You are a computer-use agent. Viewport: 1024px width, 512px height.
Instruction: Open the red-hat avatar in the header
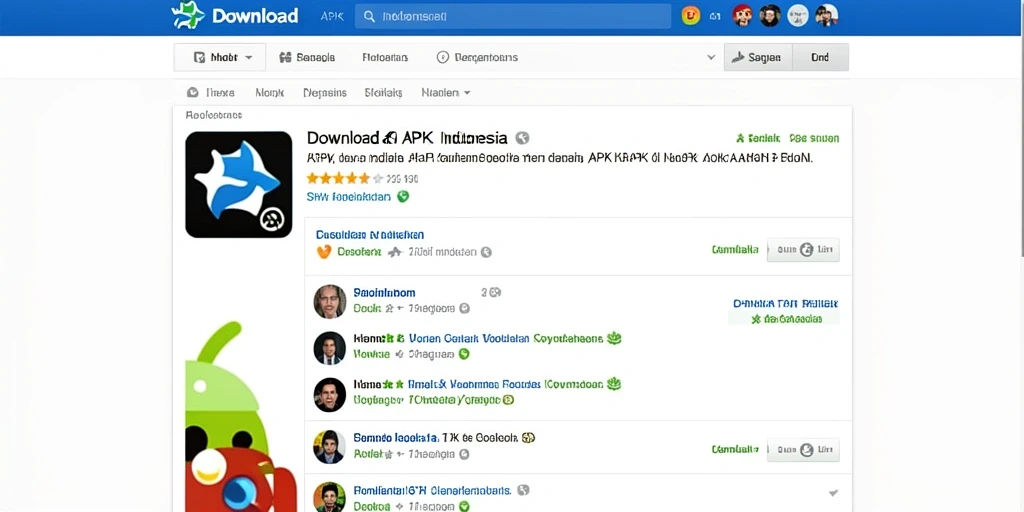742,15
